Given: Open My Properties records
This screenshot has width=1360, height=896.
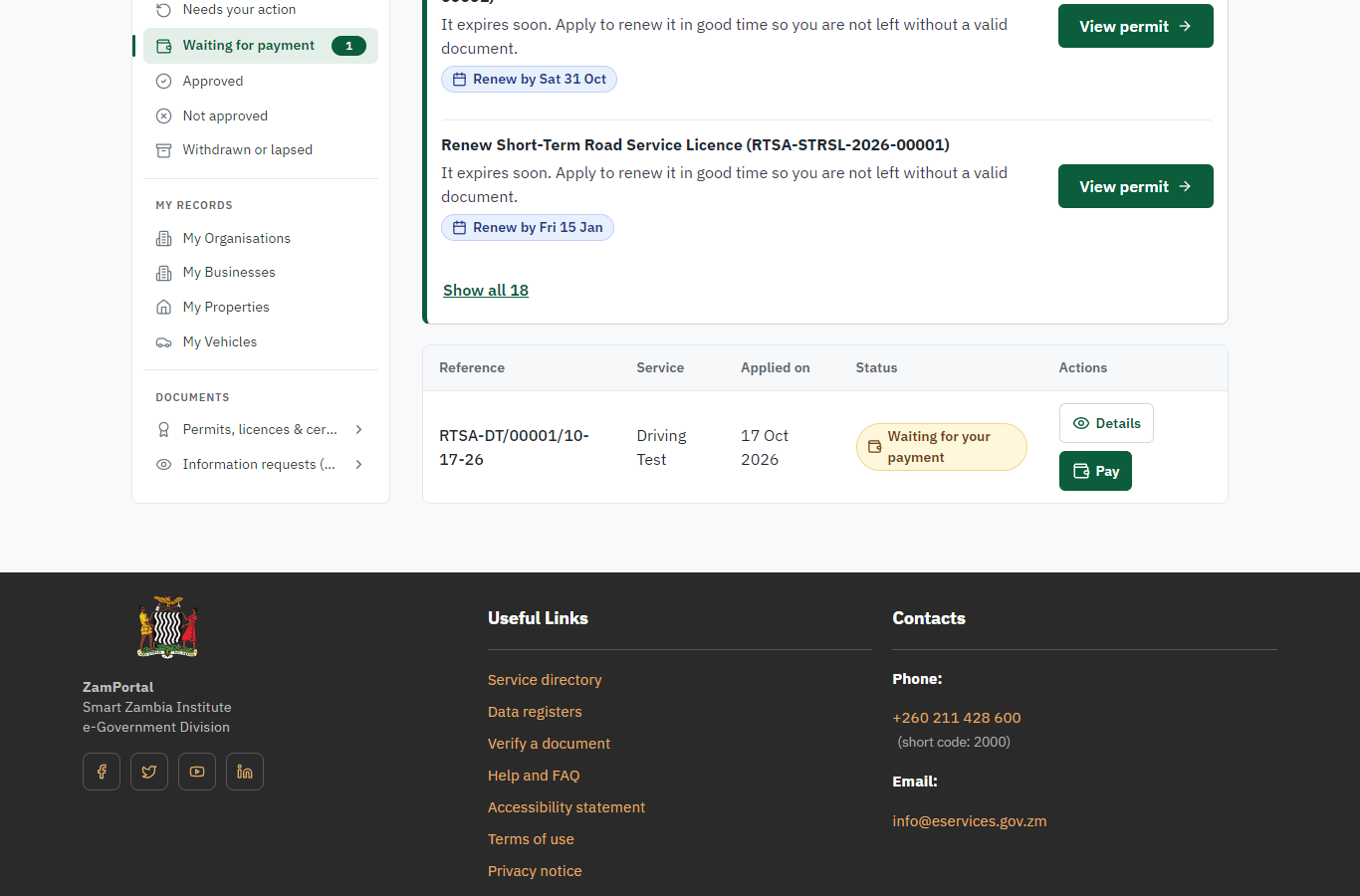Looking at the screenshot, I should 261,308.
